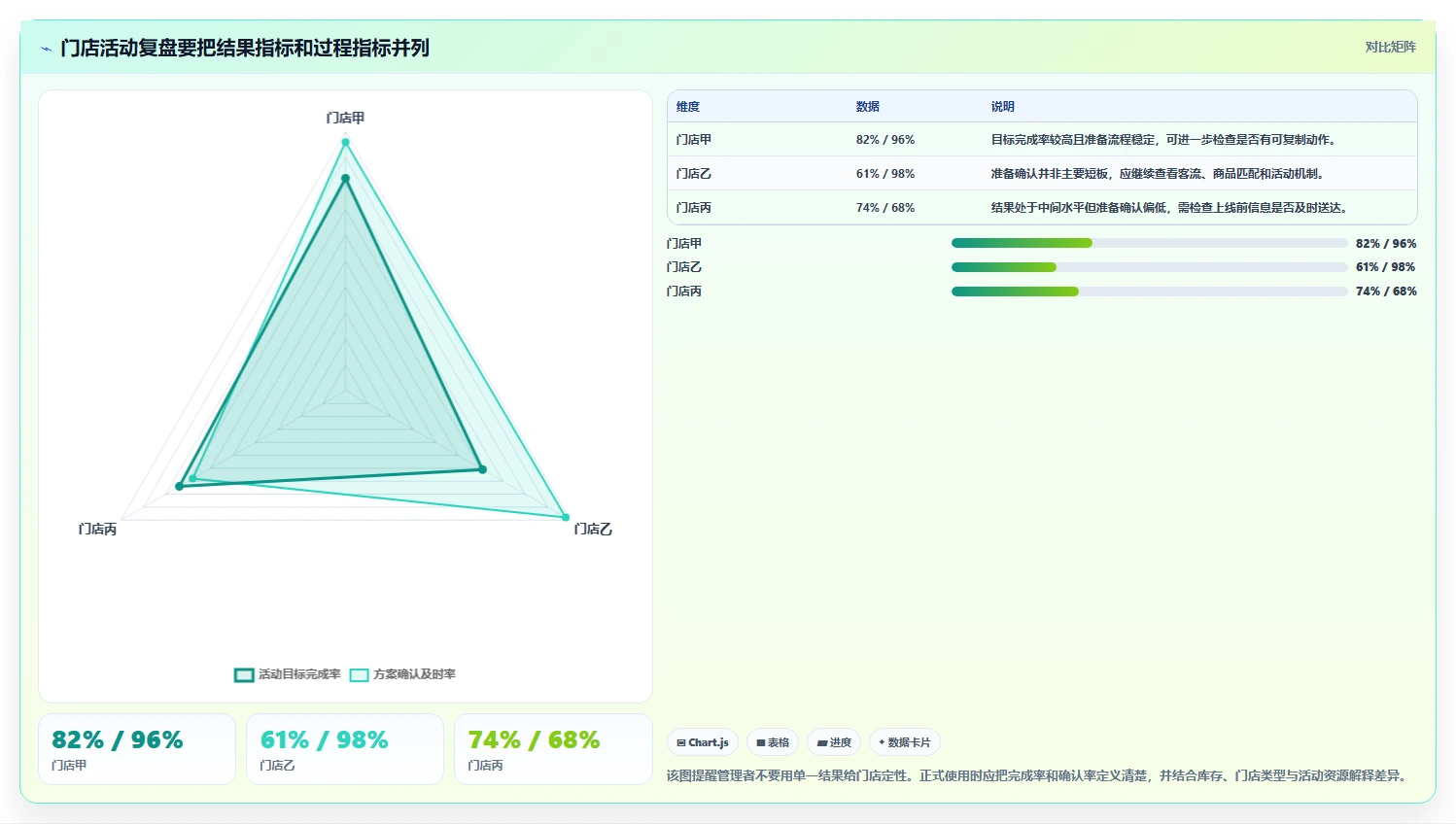This screenshot has height=824, width=1456.
Task: Select the 表格 tag chip
Action: pos(773,742)
